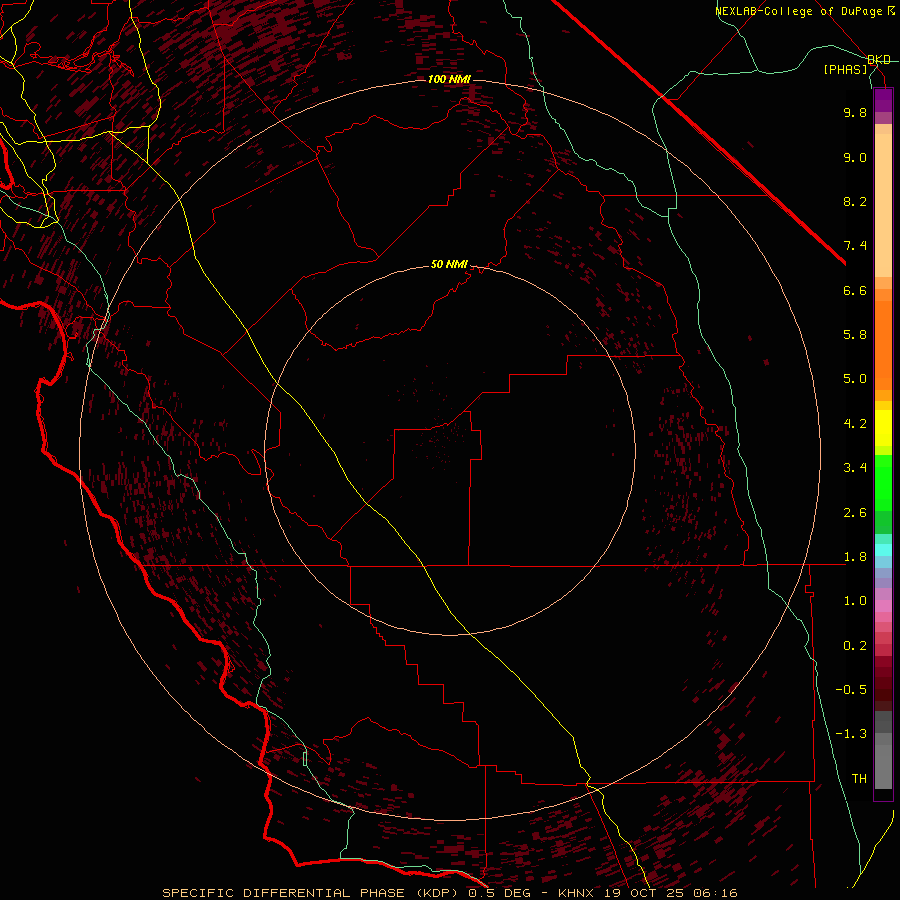Click the BKD label above the color scale

click(879, 60)
